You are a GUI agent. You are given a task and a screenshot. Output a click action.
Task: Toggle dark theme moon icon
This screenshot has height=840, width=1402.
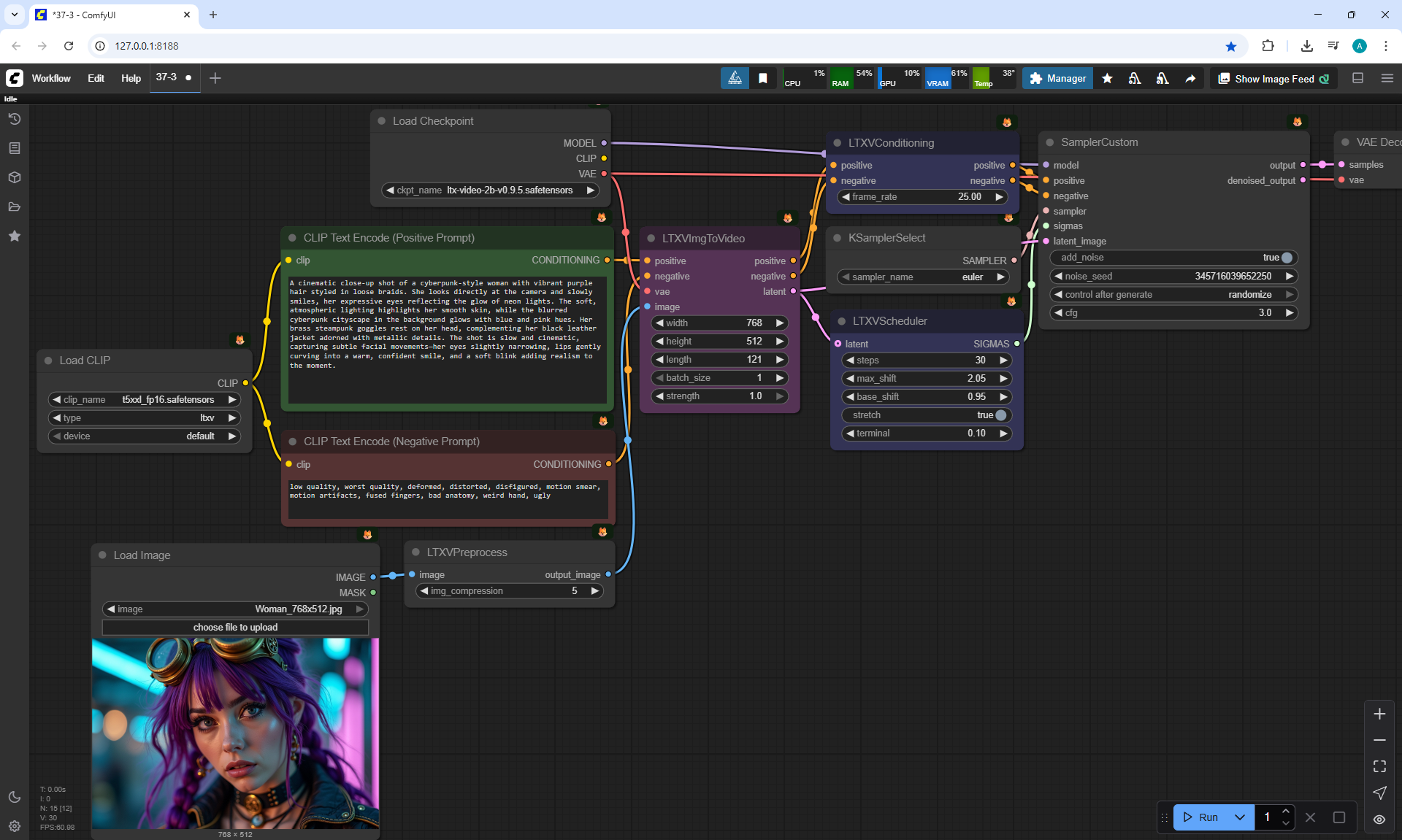click(x=15, y=797)
